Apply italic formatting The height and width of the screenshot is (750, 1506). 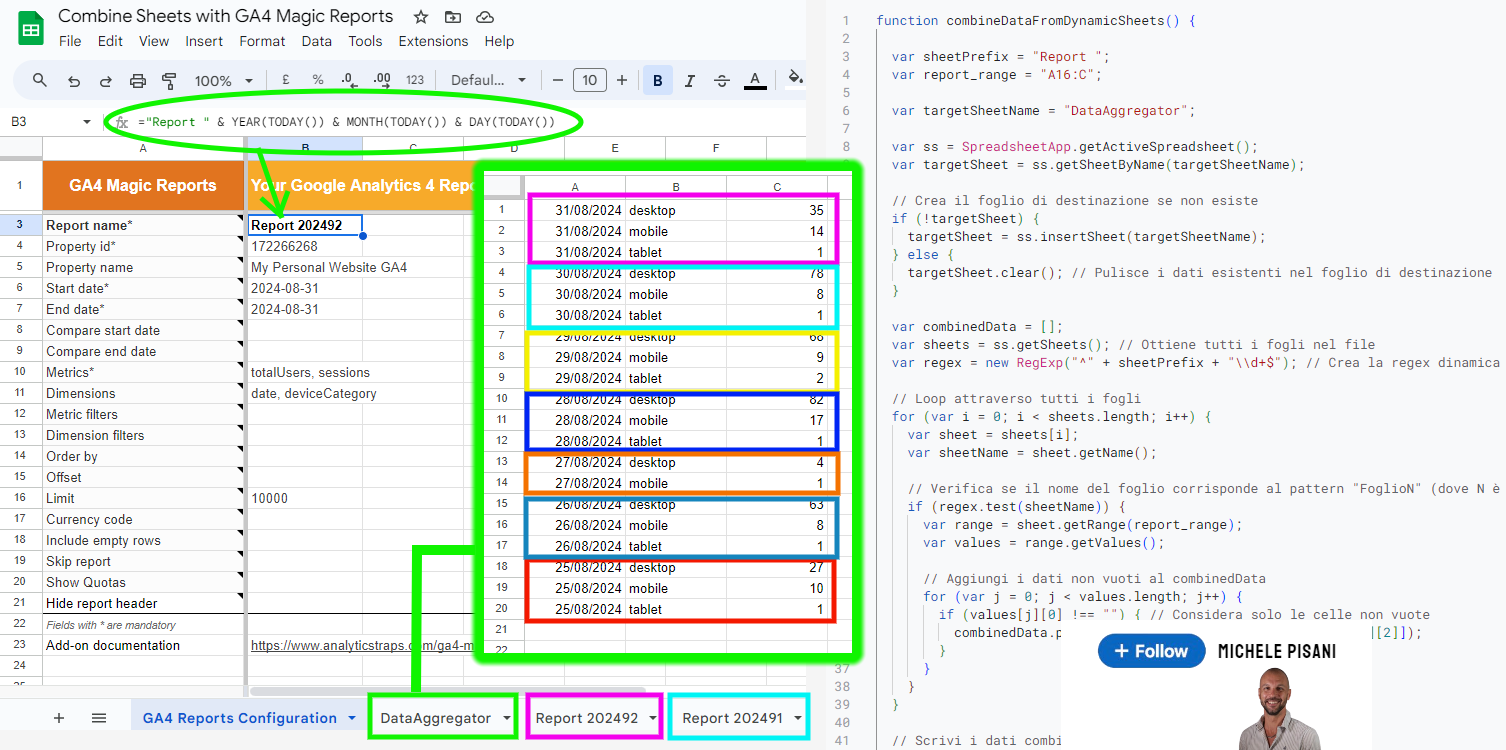[689, 80]
